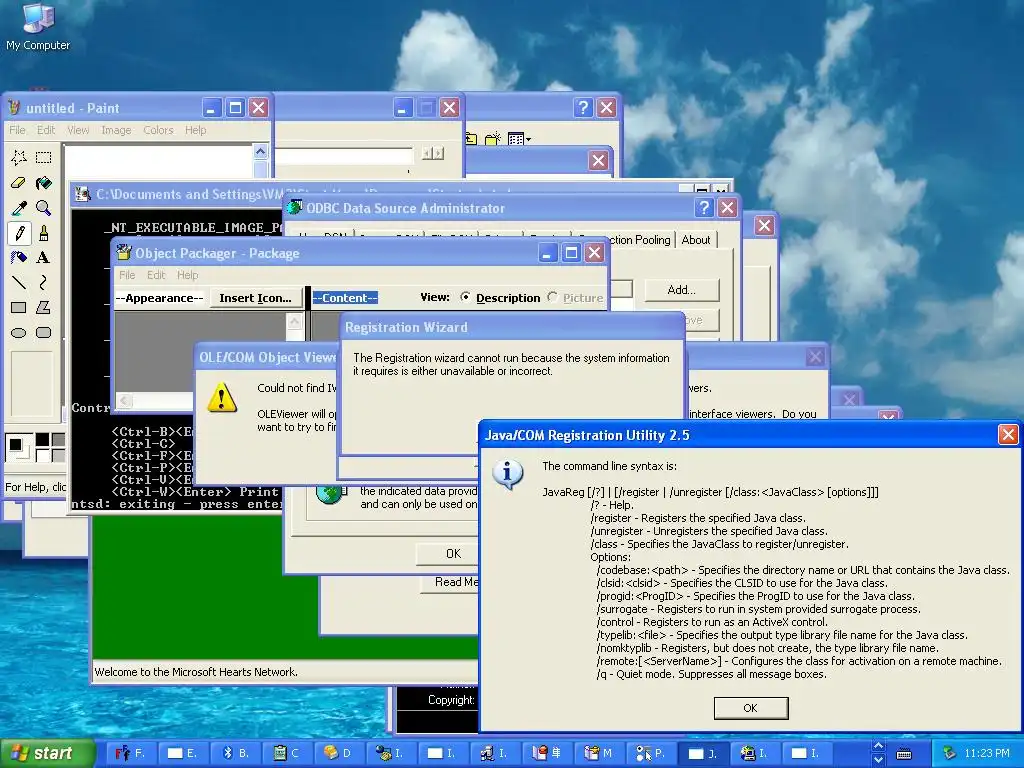Open the keyboard icon in the system tray
Image resolution: width=1024 pixels, height=768 pixels.
pyautogui.click(x=904, y=754)
